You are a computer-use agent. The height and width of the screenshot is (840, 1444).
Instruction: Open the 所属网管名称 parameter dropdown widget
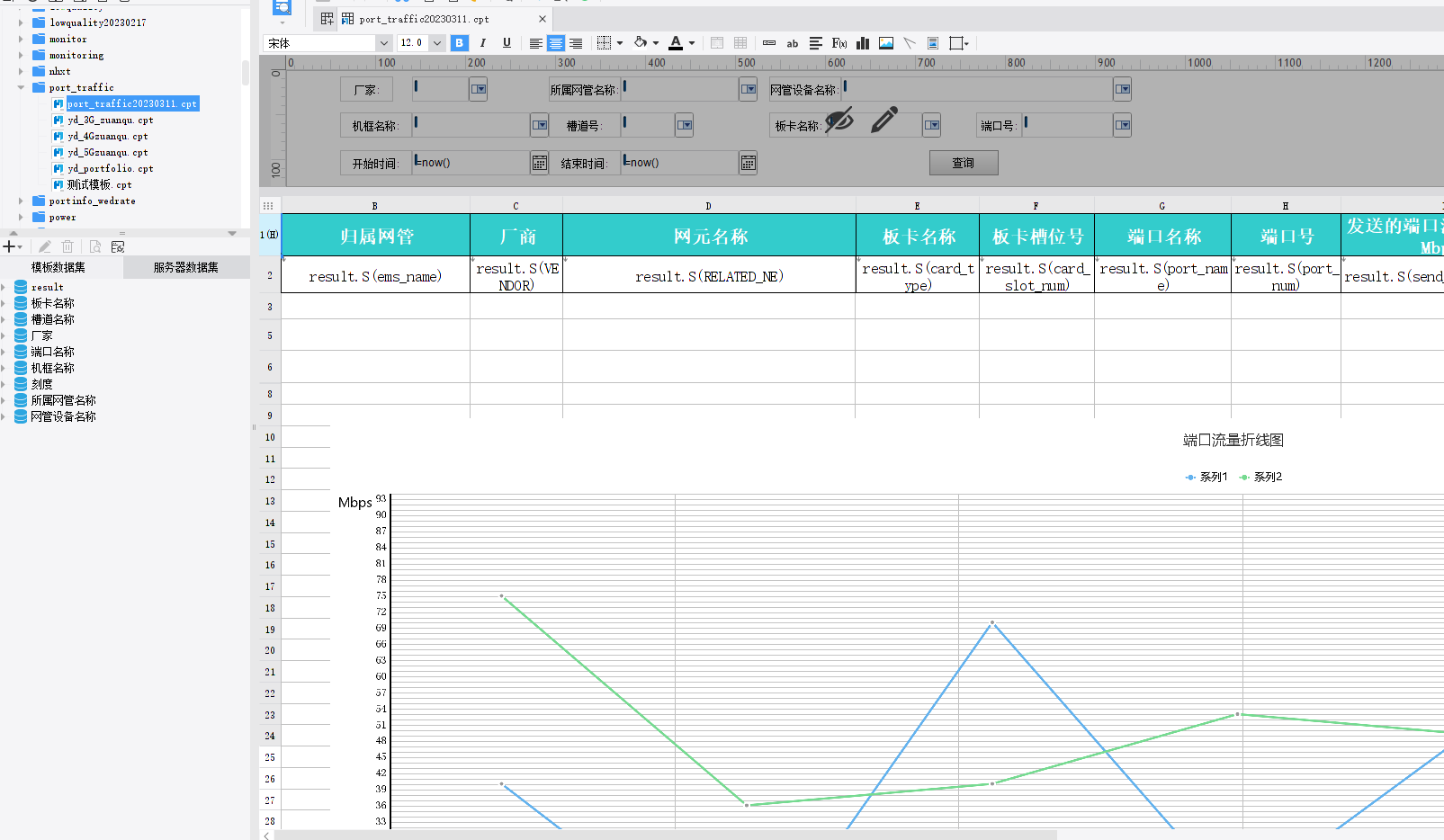(x=749, y=89)
